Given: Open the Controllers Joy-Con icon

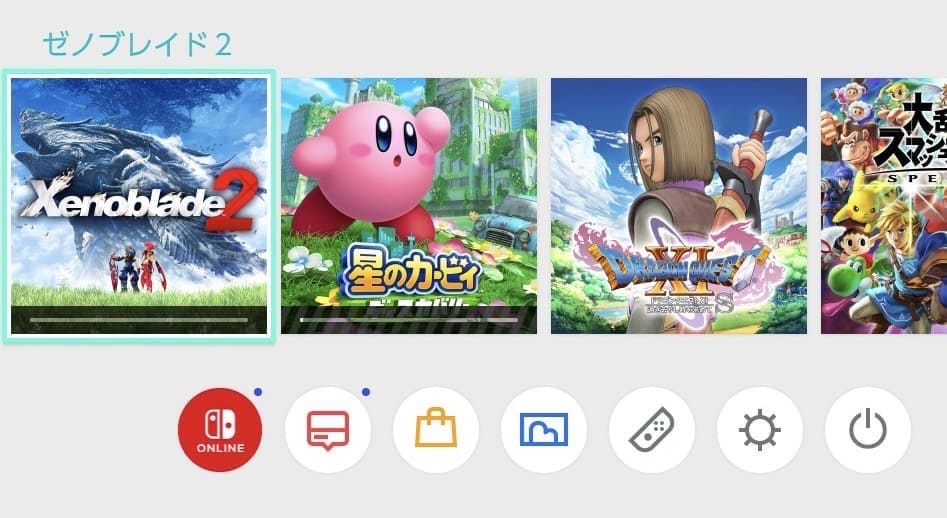Looking at the screenshot, I should click(652, 430).
